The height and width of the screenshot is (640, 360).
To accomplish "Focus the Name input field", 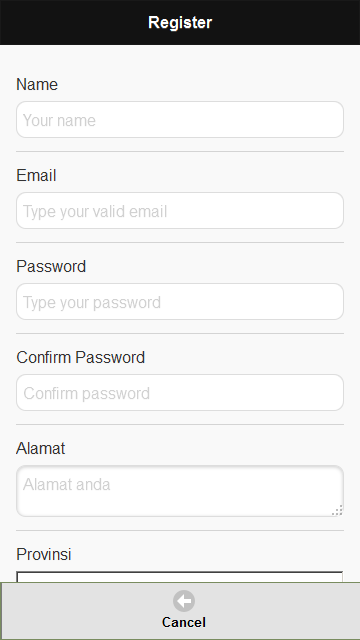I will coord(180,120).
